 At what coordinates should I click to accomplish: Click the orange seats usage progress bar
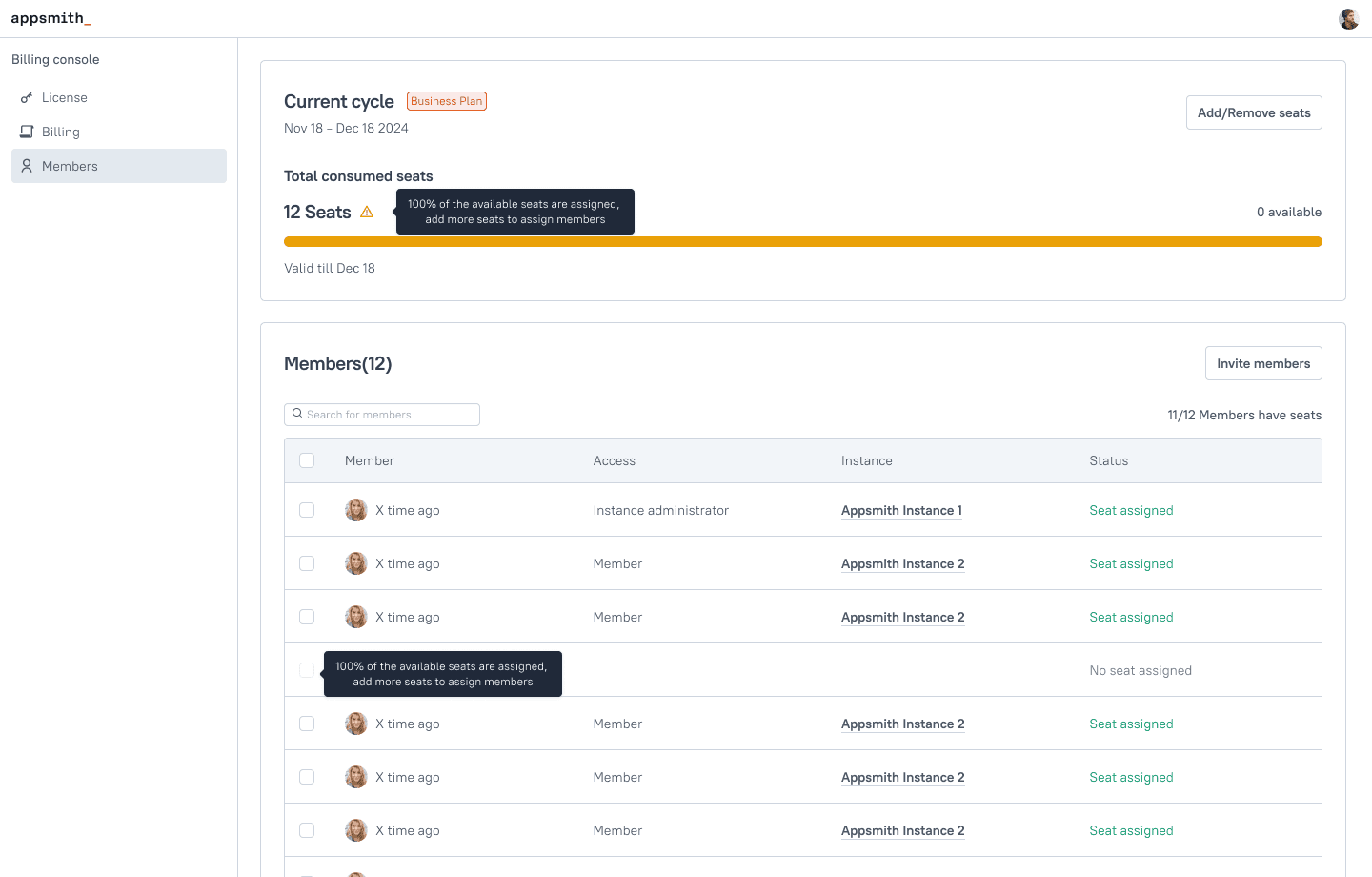click(x=803, y=242)
